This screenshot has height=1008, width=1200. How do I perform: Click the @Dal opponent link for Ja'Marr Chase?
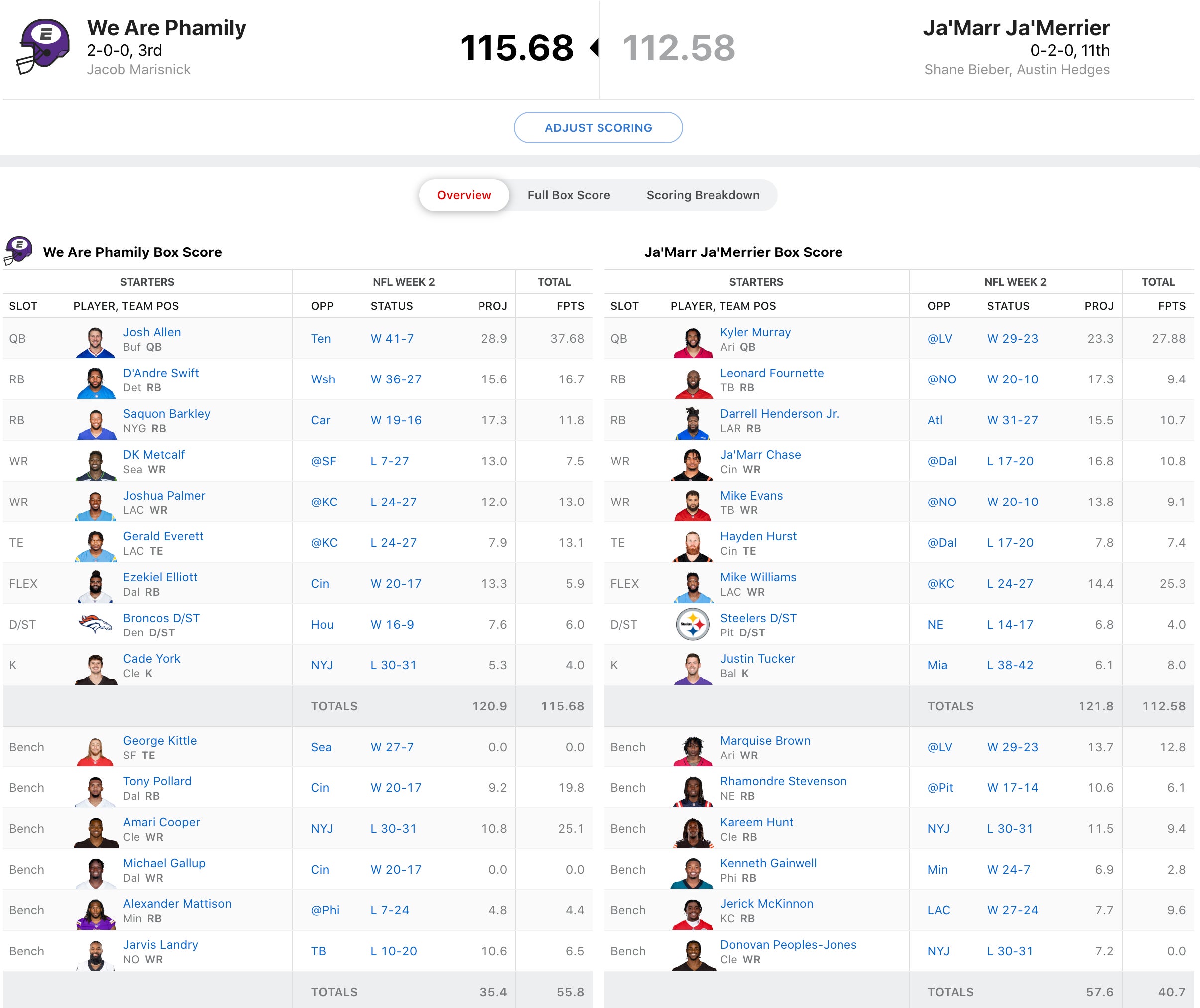point(941,461)
